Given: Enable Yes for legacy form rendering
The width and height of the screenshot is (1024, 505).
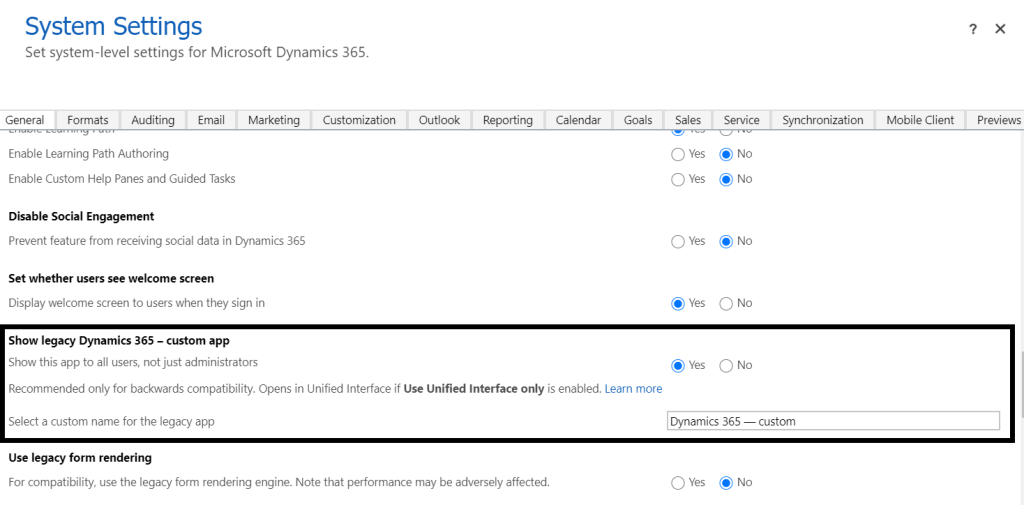Looking at the screenshot, I should pyautogui.click(x=679, y=482).
